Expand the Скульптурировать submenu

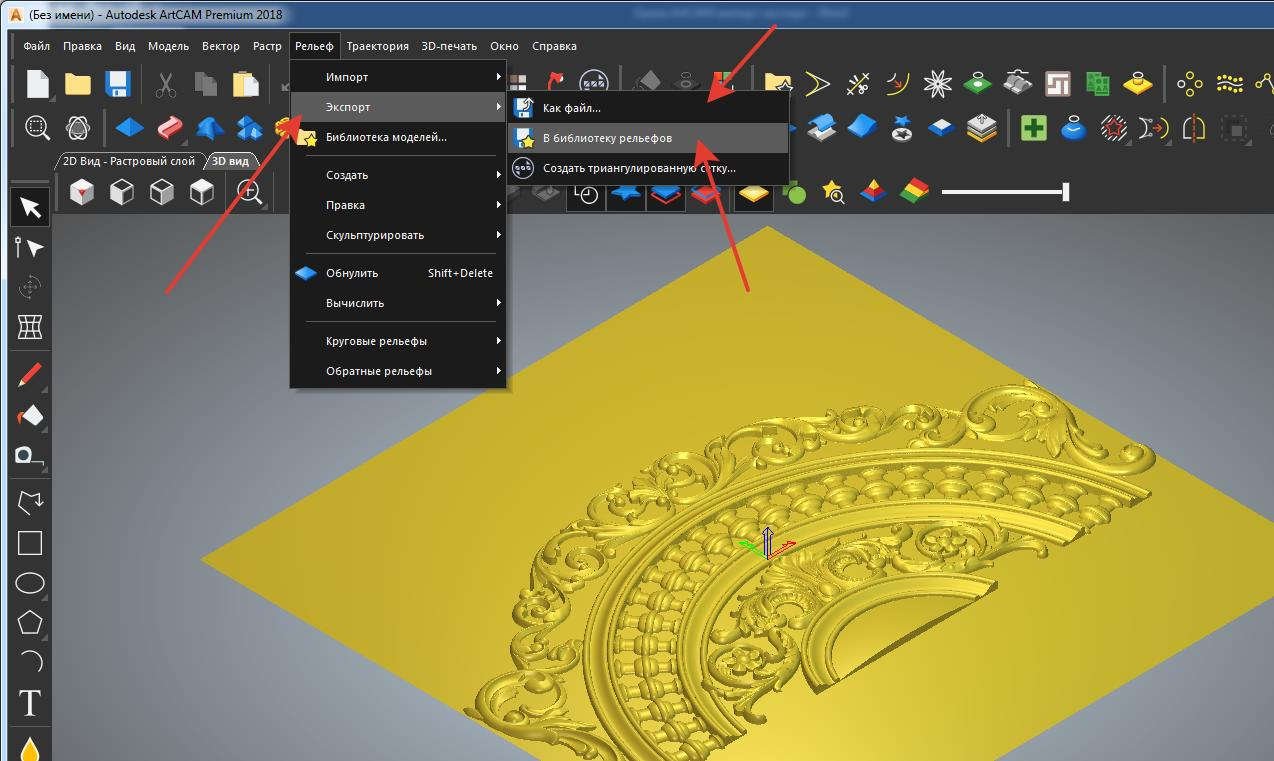[x=398, y=235]
